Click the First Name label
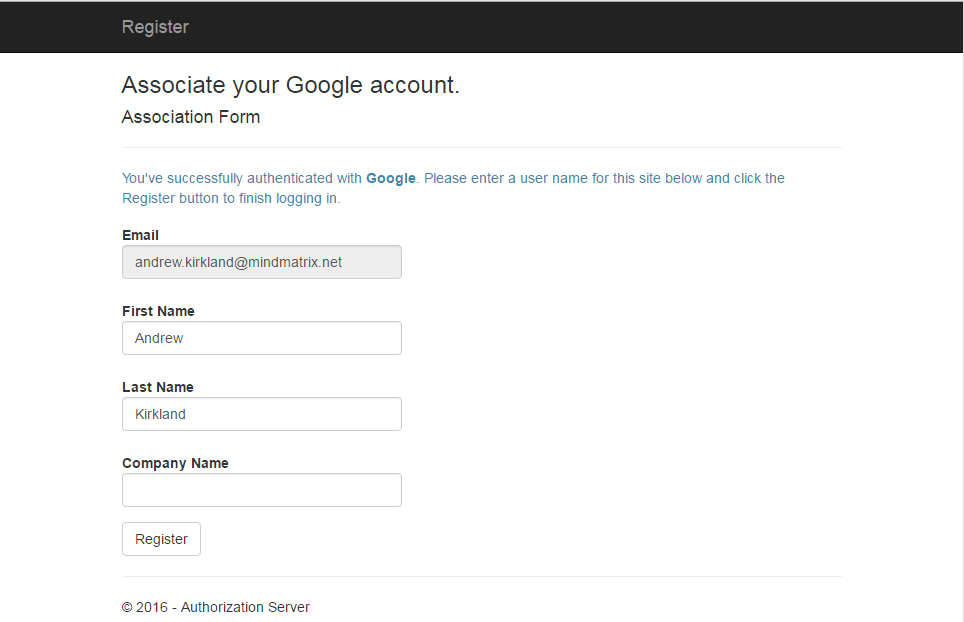Viewport: 964px width, 622px height. coord(158,311)
